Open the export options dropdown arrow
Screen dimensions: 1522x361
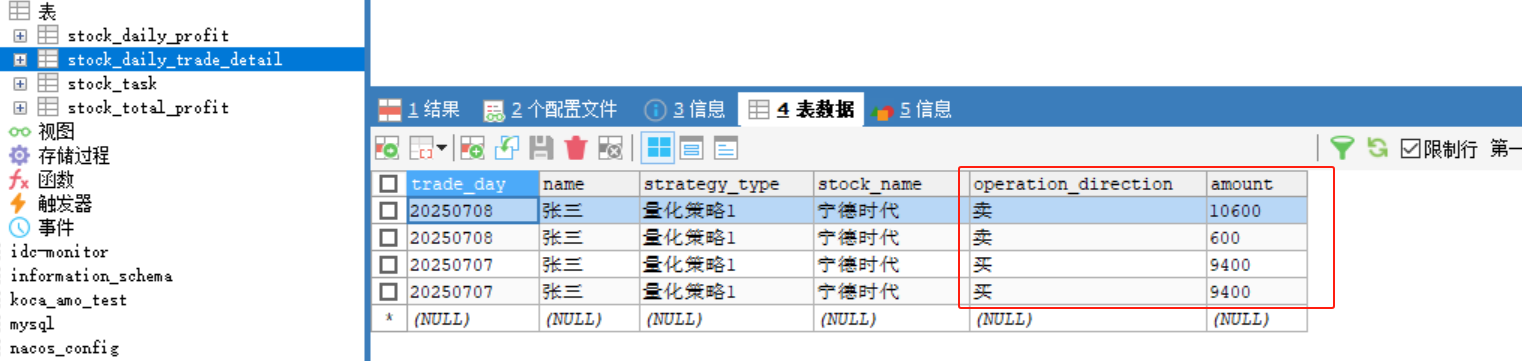pos(441,149)
